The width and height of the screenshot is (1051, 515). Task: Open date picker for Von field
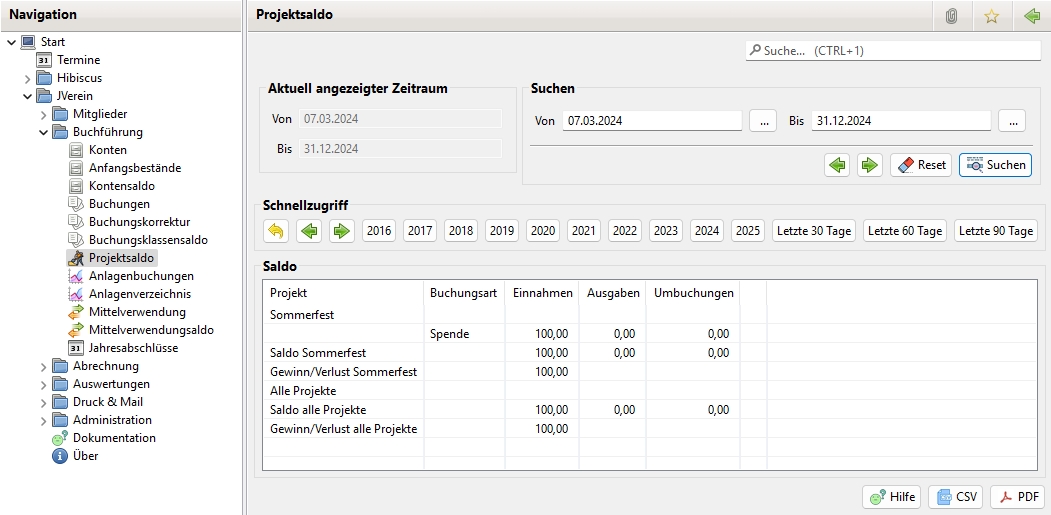tap(762, 121)
